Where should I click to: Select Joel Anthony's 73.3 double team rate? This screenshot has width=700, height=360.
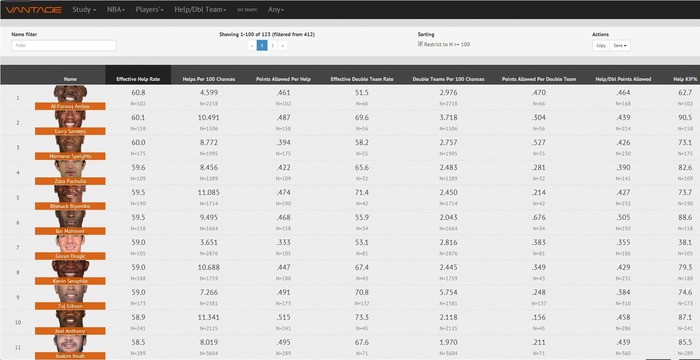(x=362, y=318)
